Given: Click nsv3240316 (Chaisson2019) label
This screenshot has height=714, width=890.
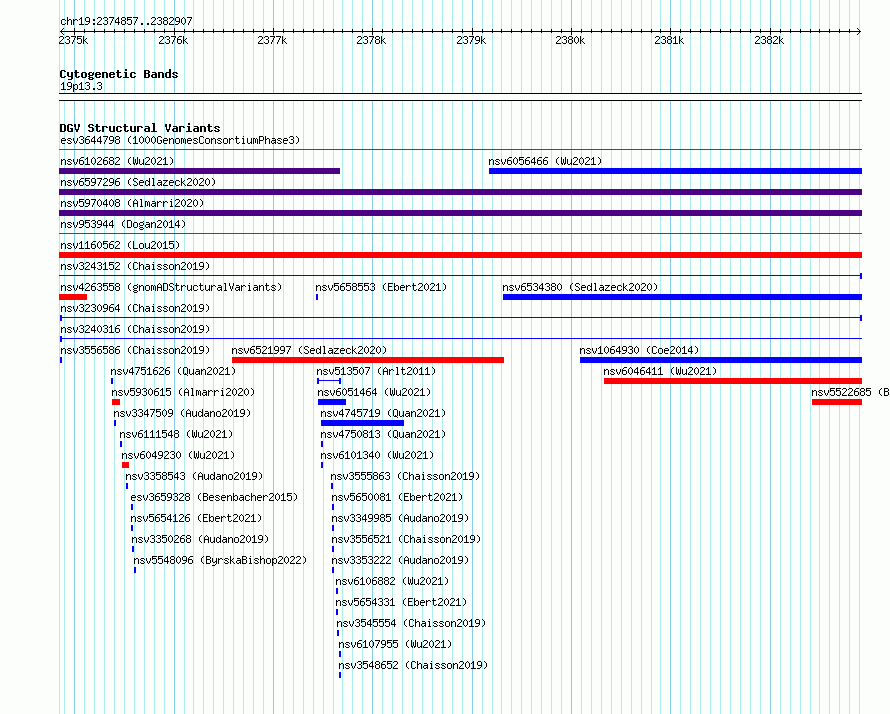Looking at the screenshot, I should click(135, 329).
